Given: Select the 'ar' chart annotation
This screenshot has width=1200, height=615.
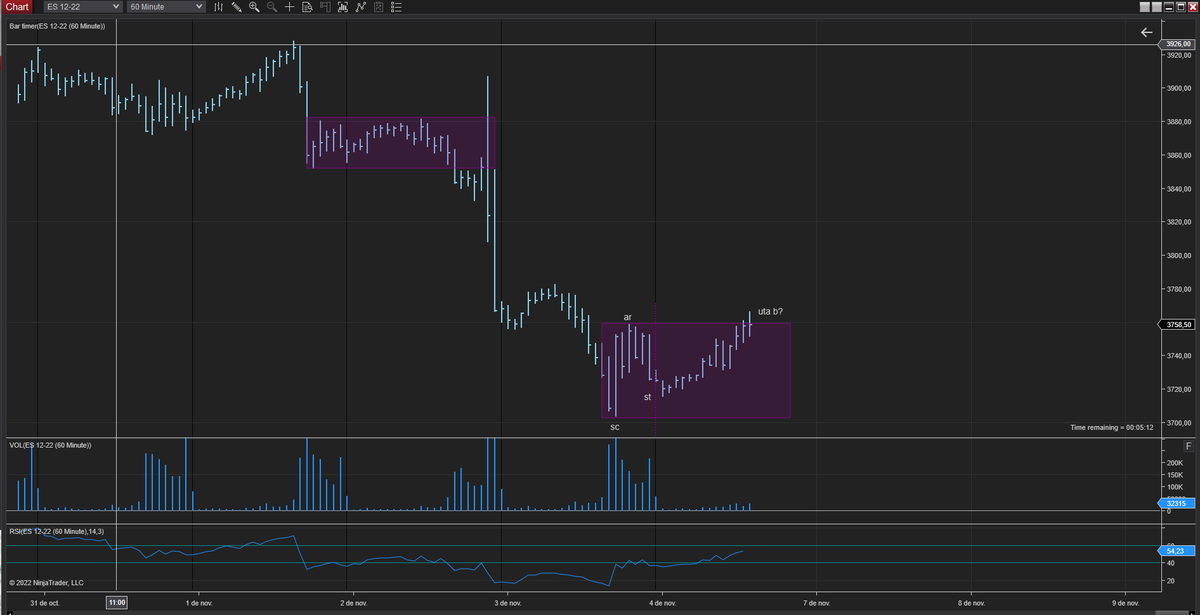Looking at the screenshot, I should point(627,317).
